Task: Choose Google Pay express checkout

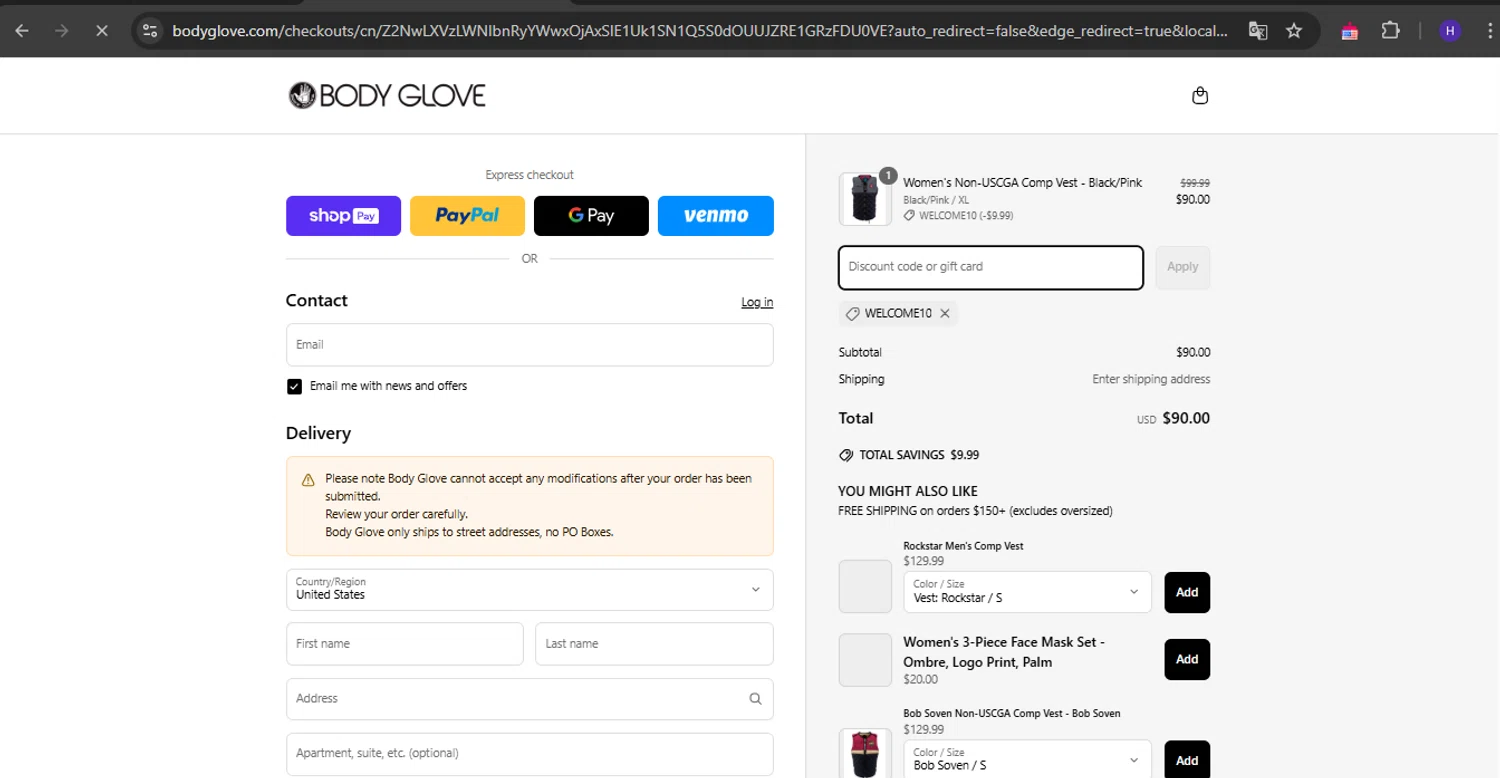Action: pos(591,216)
